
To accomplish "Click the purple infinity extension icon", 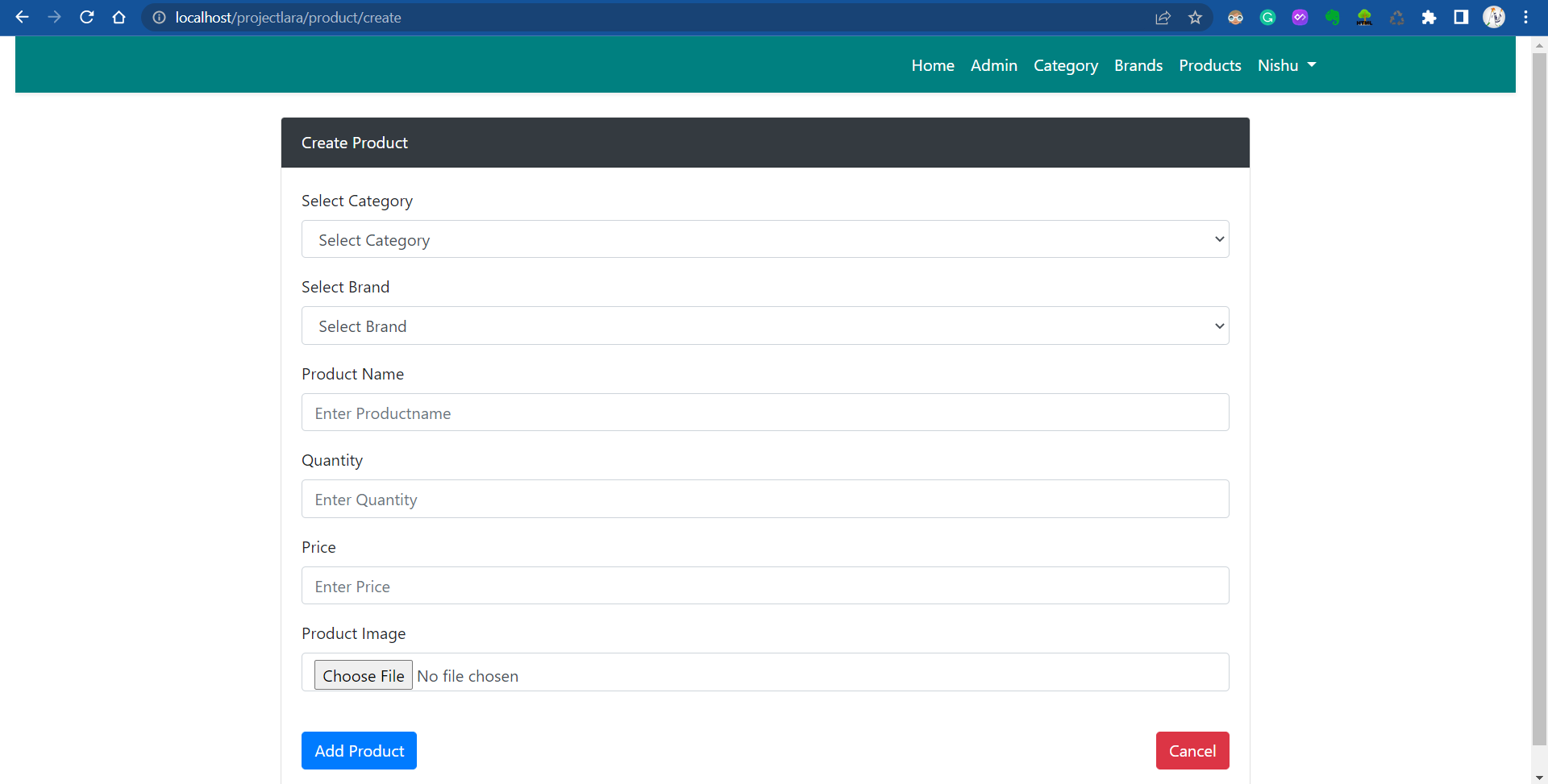I will pyautogui.click(x=1300, y=17).
